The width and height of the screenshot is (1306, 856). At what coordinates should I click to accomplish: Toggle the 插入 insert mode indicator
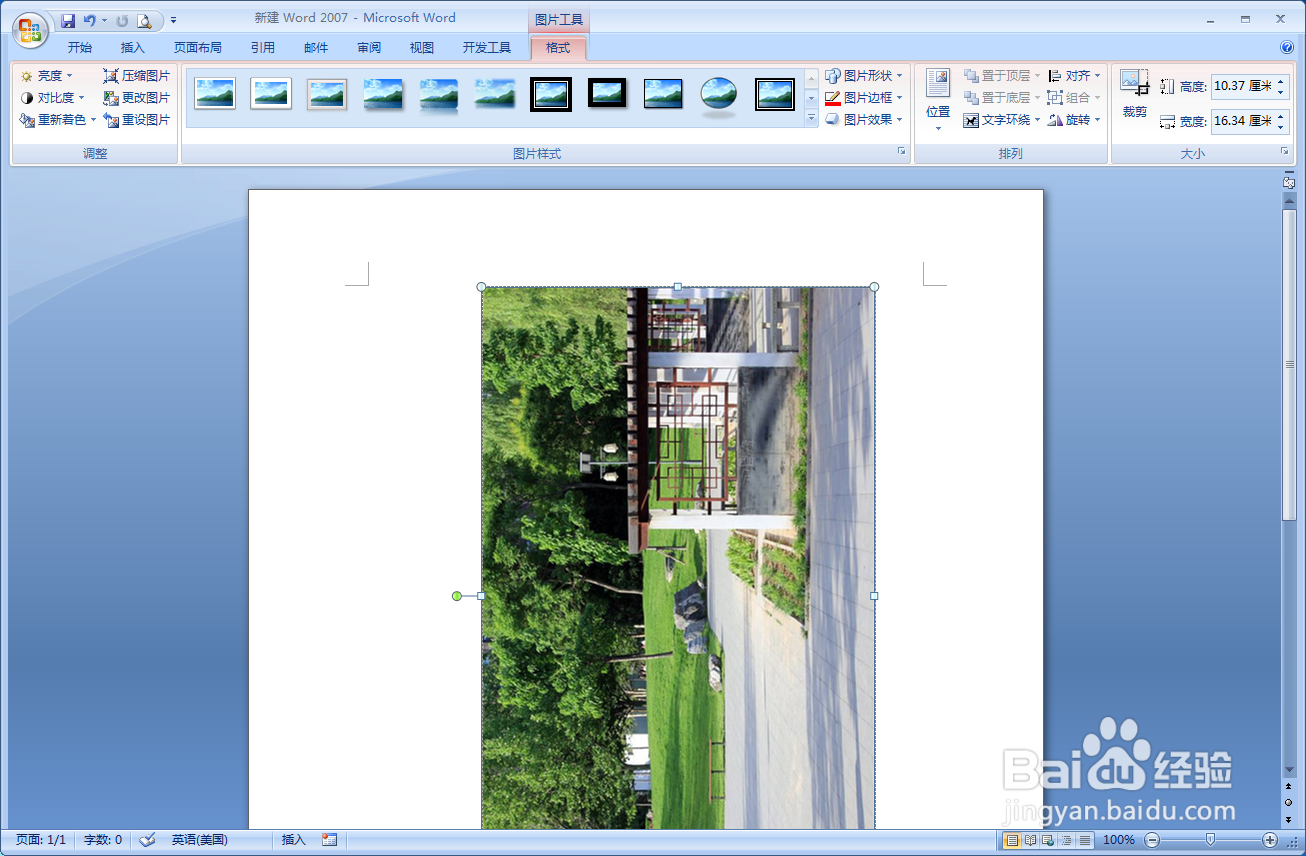[293, 840]
